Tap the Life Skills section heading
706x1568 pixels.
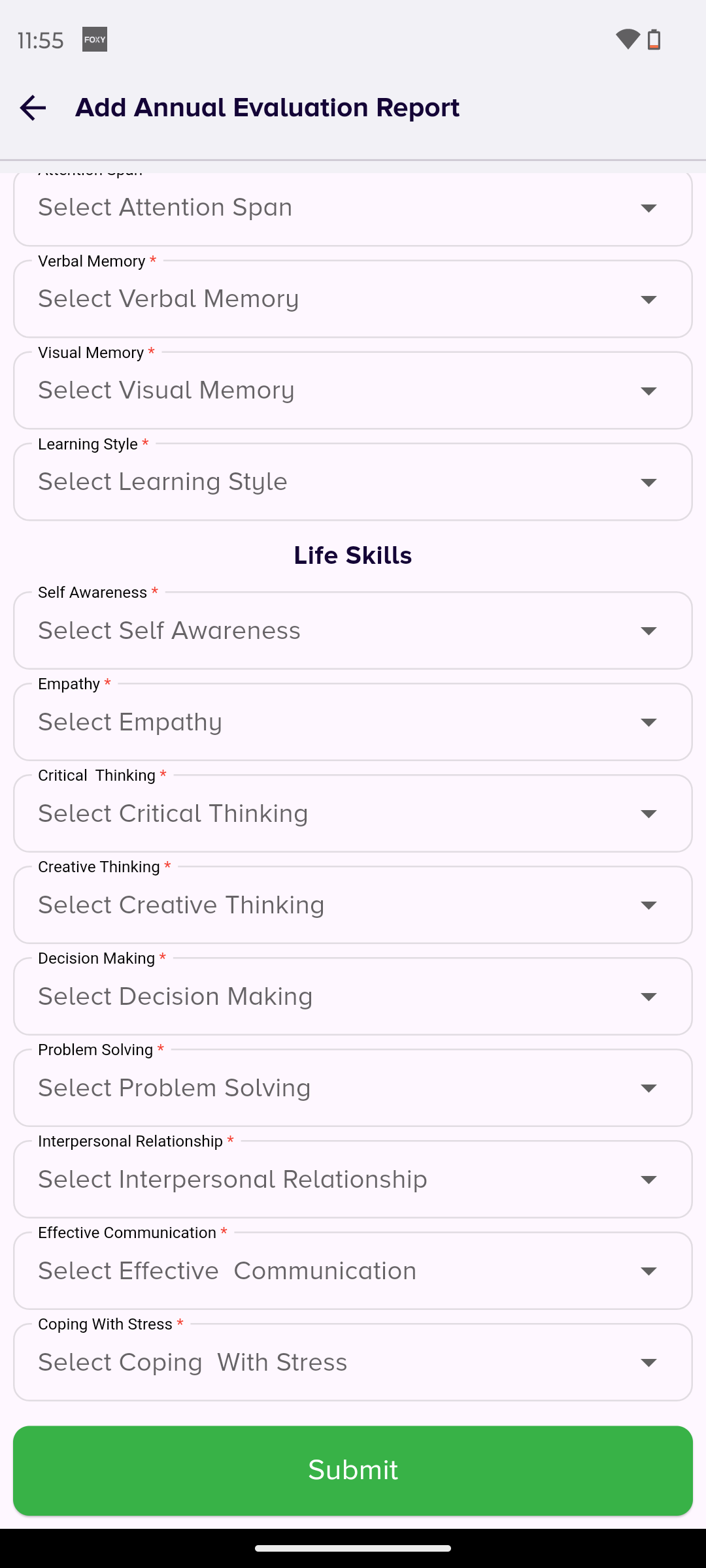[x=353, y=555]
